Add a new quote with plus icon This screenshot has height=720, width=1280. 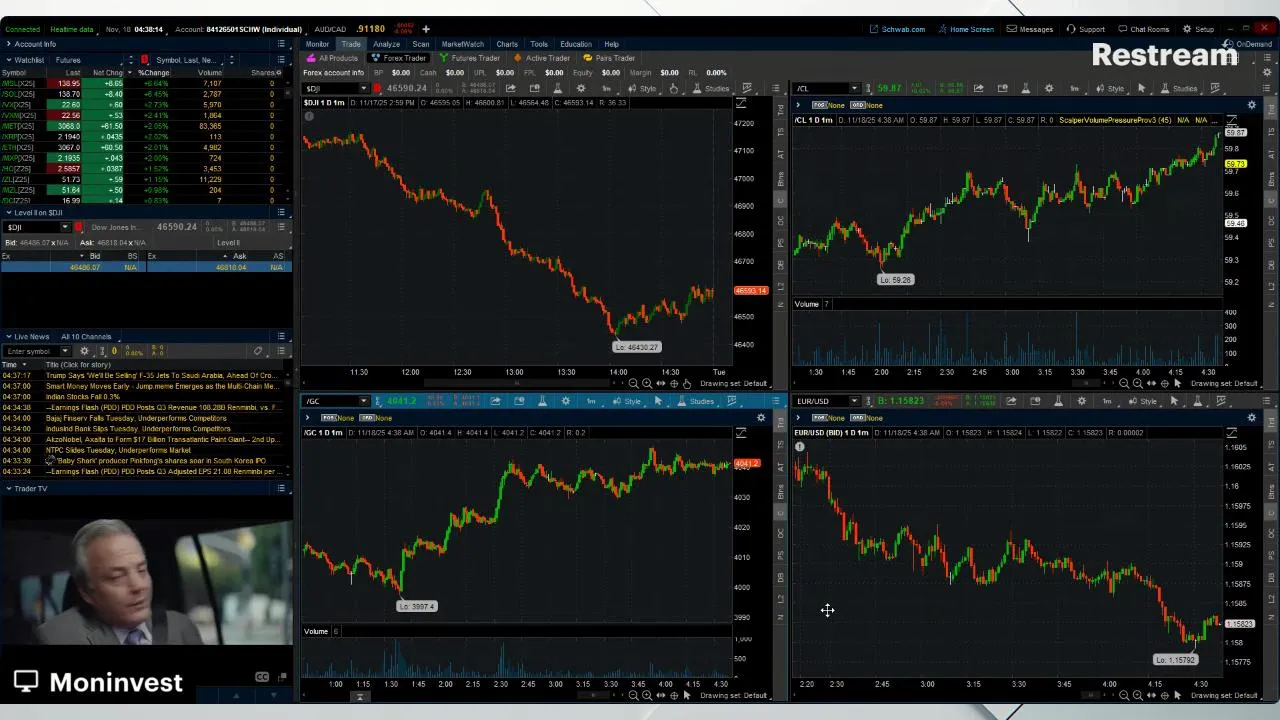(426, 29)
